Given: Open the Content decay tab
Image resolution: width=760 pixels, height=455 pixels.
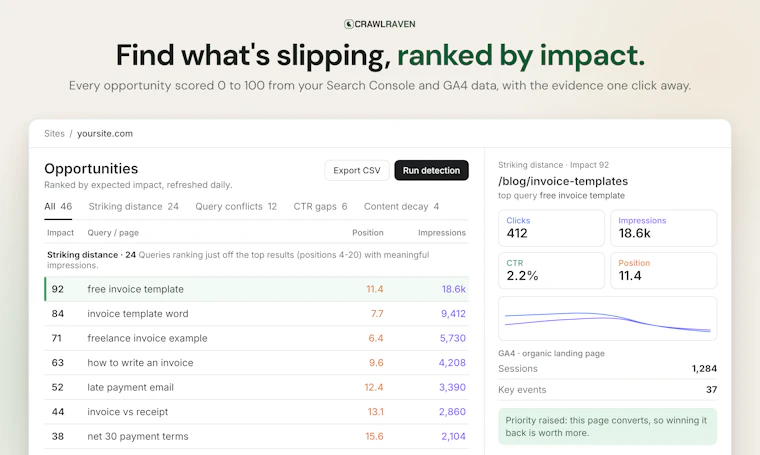Looking at the screenshot, I should pyautogui.click(x=401, y=206).
